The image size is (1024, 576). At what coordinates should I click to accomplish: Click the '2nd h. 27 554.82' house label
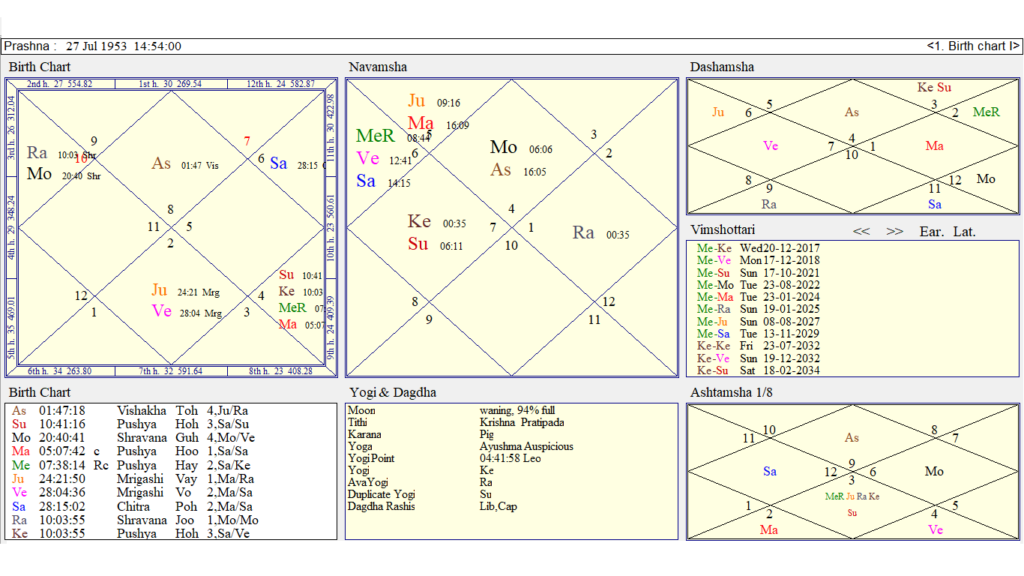pos(59,84)
